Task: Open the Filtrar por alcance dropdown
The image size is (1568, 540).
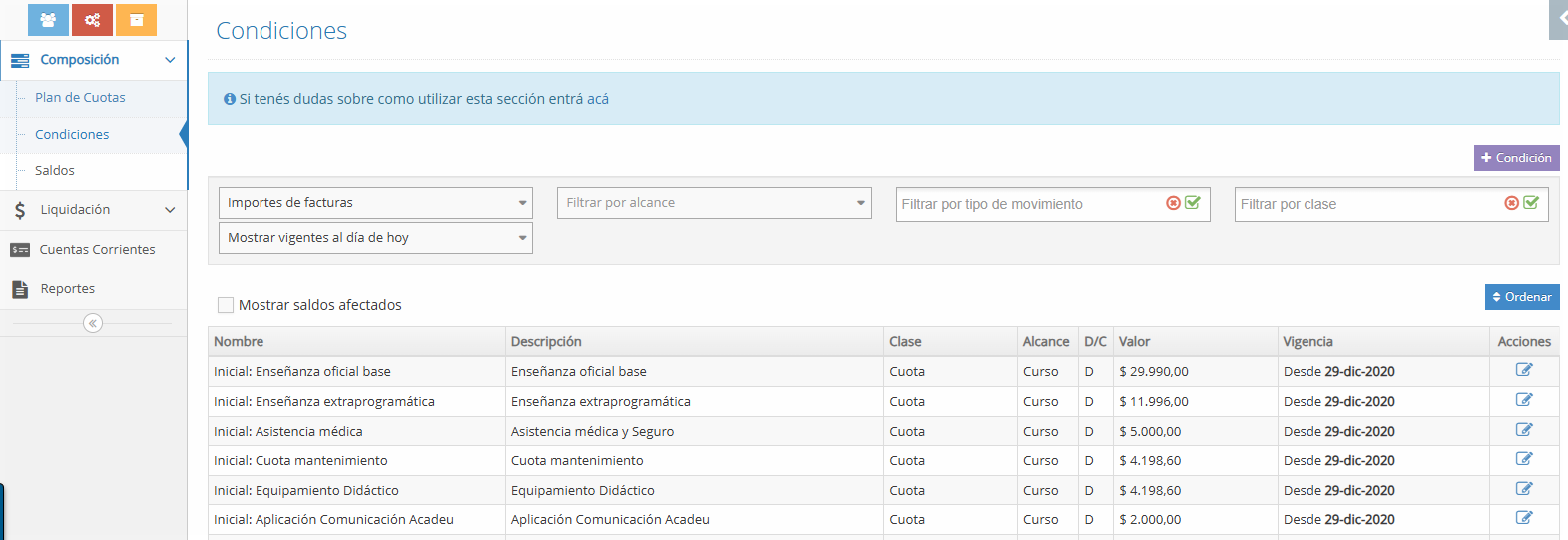Action: click(714, 203)
